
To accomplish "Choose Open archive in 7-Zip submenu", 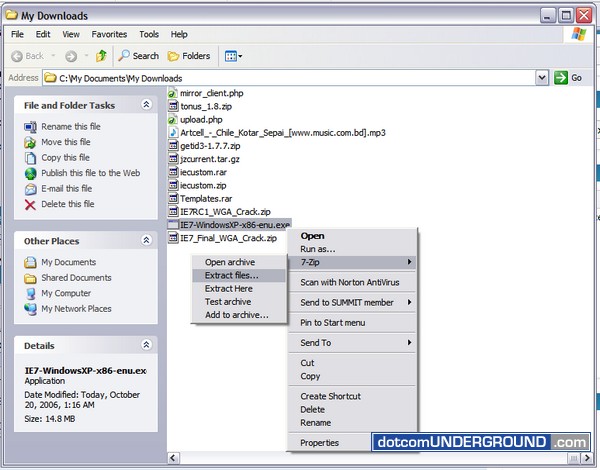I will [x=239, y=262].
